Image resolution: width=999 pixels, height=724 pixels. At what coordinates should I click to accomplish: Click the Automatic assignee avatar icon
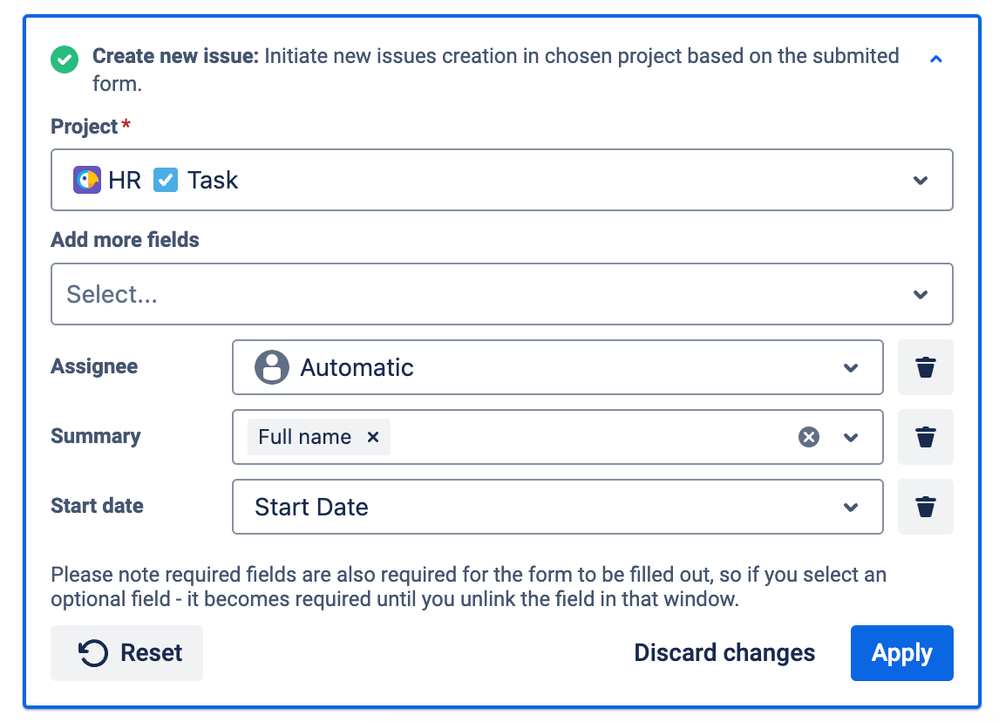click(x=271, y=367)
